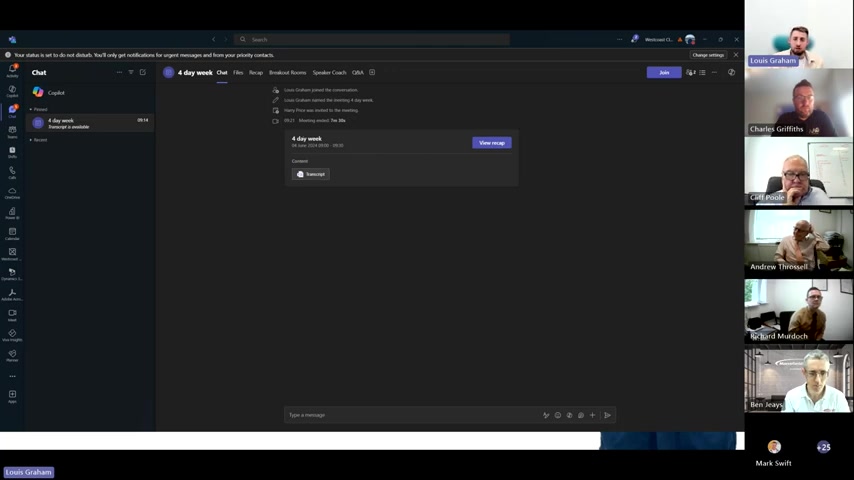The height and width of the screenshot is (480, 854).
Task: Start a new chat with compose icon
Action: [143, 72]
